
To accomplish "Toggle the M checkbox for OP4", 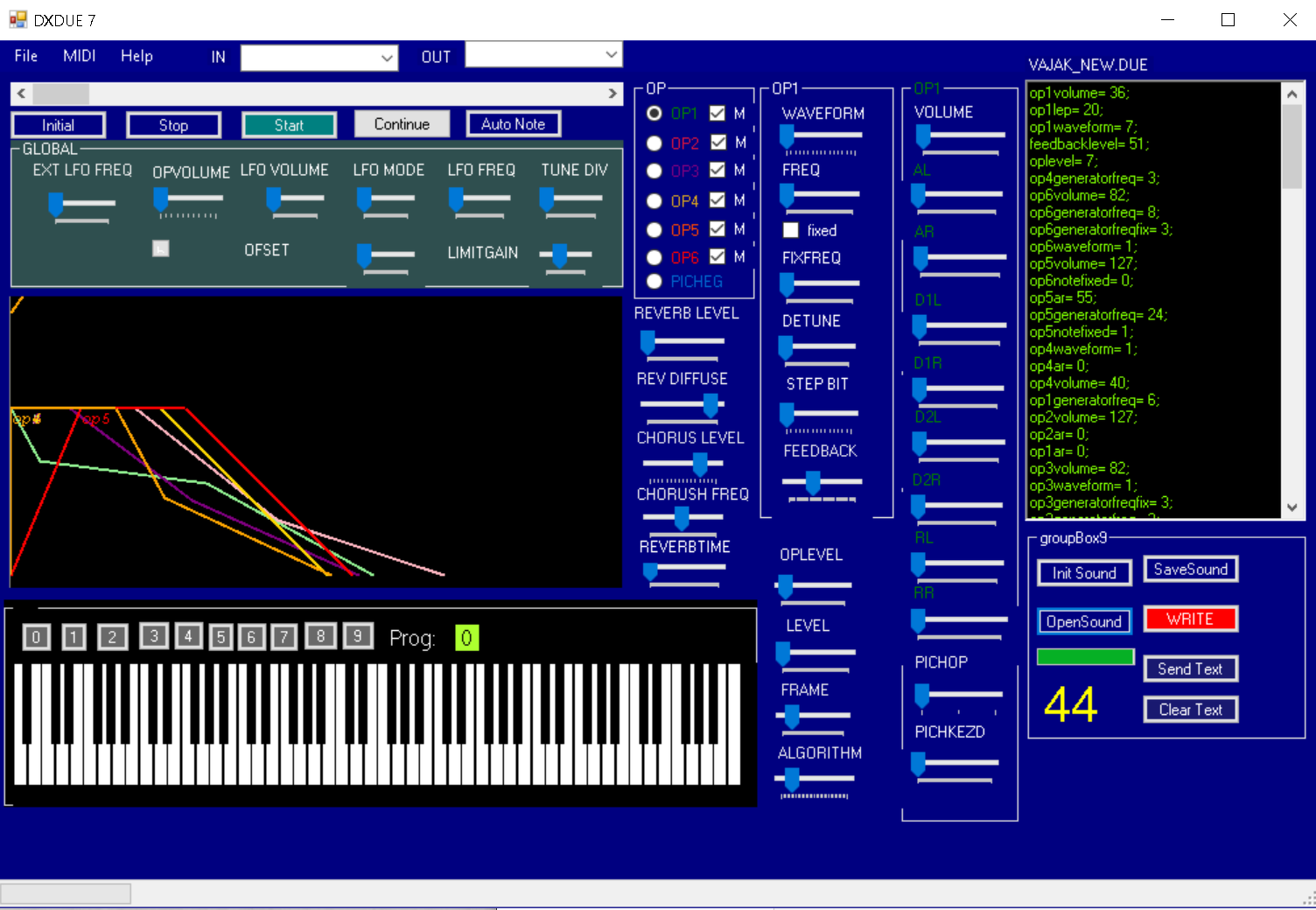I will (x=717, y=199).
